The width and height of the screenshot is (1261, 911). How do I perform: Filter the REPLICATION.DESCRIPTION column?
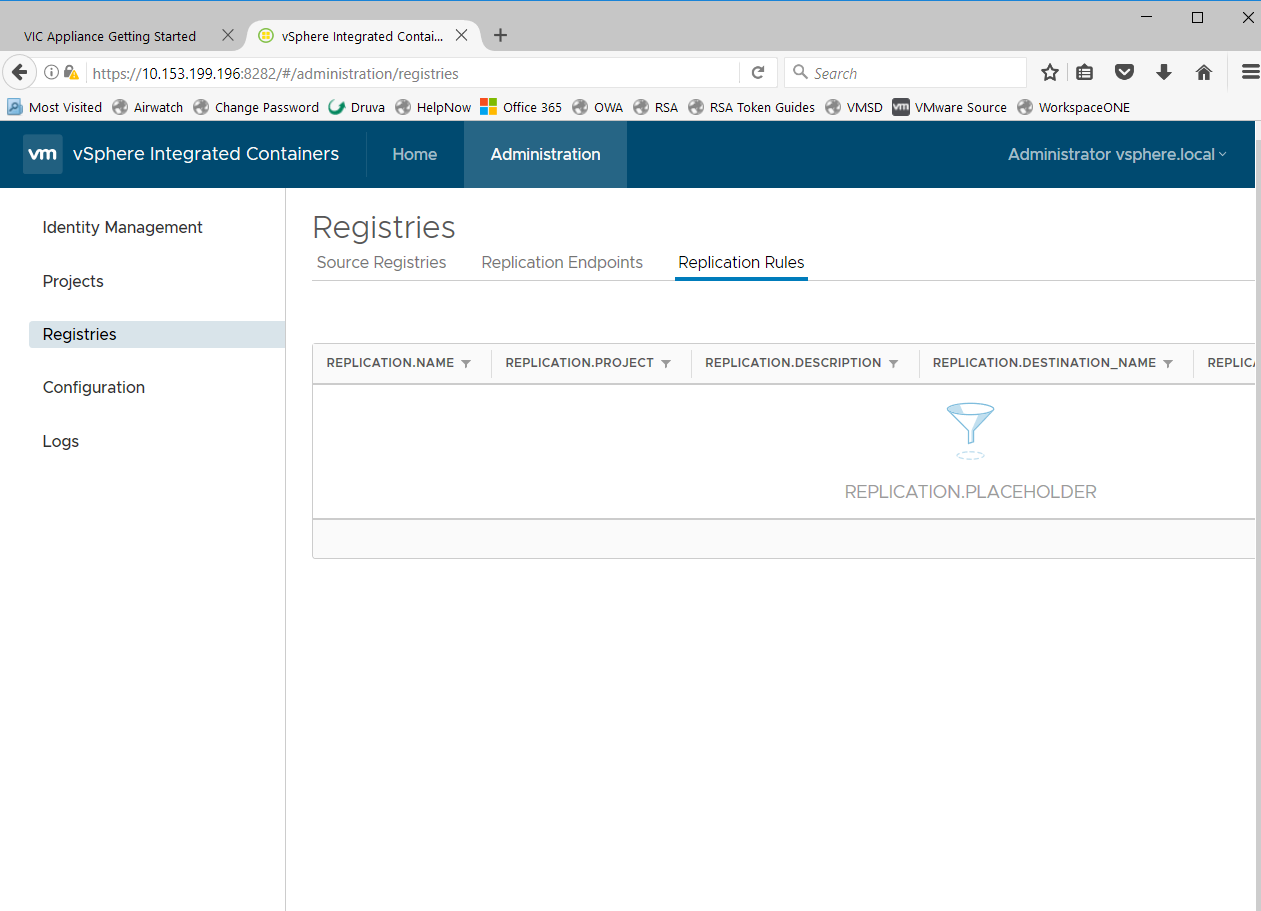(x=894, y=364)
